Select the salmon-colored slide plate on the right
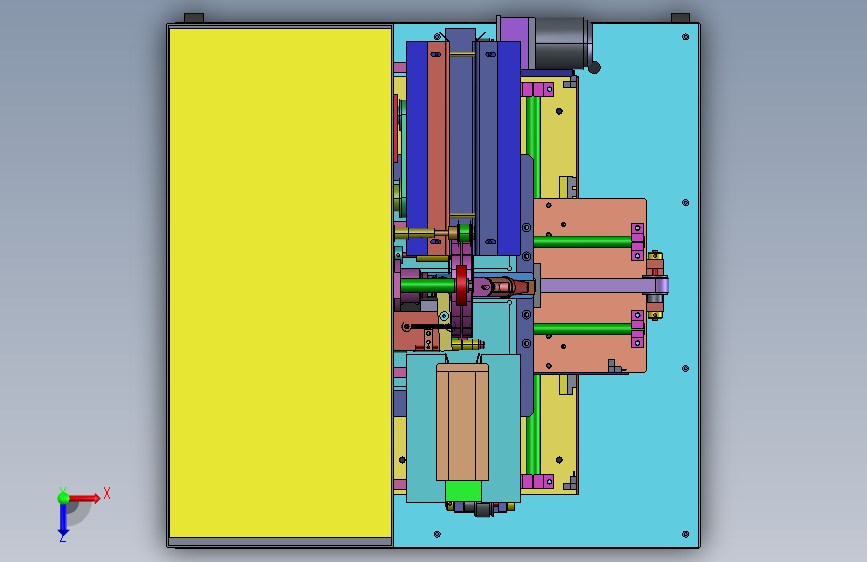This screenshot has height=562, width=867. point(590,285)
